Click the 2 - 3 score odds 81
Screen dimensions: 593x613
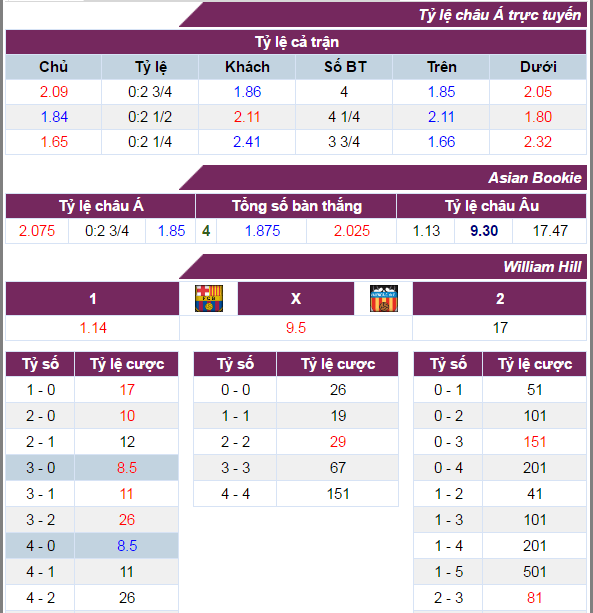click(535, 598)
